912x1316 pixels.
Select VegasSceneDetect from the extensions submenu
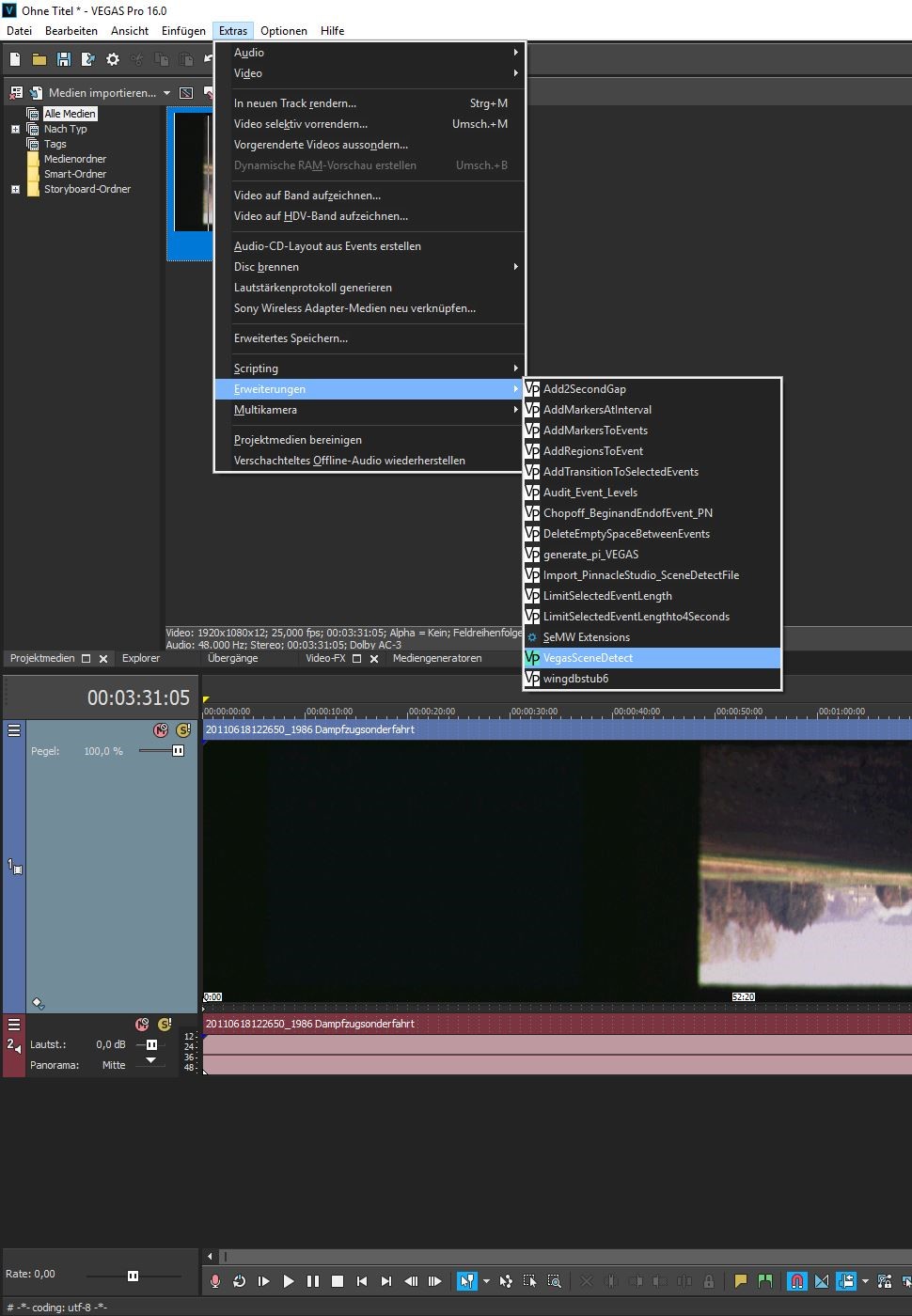tap(588, 658)
